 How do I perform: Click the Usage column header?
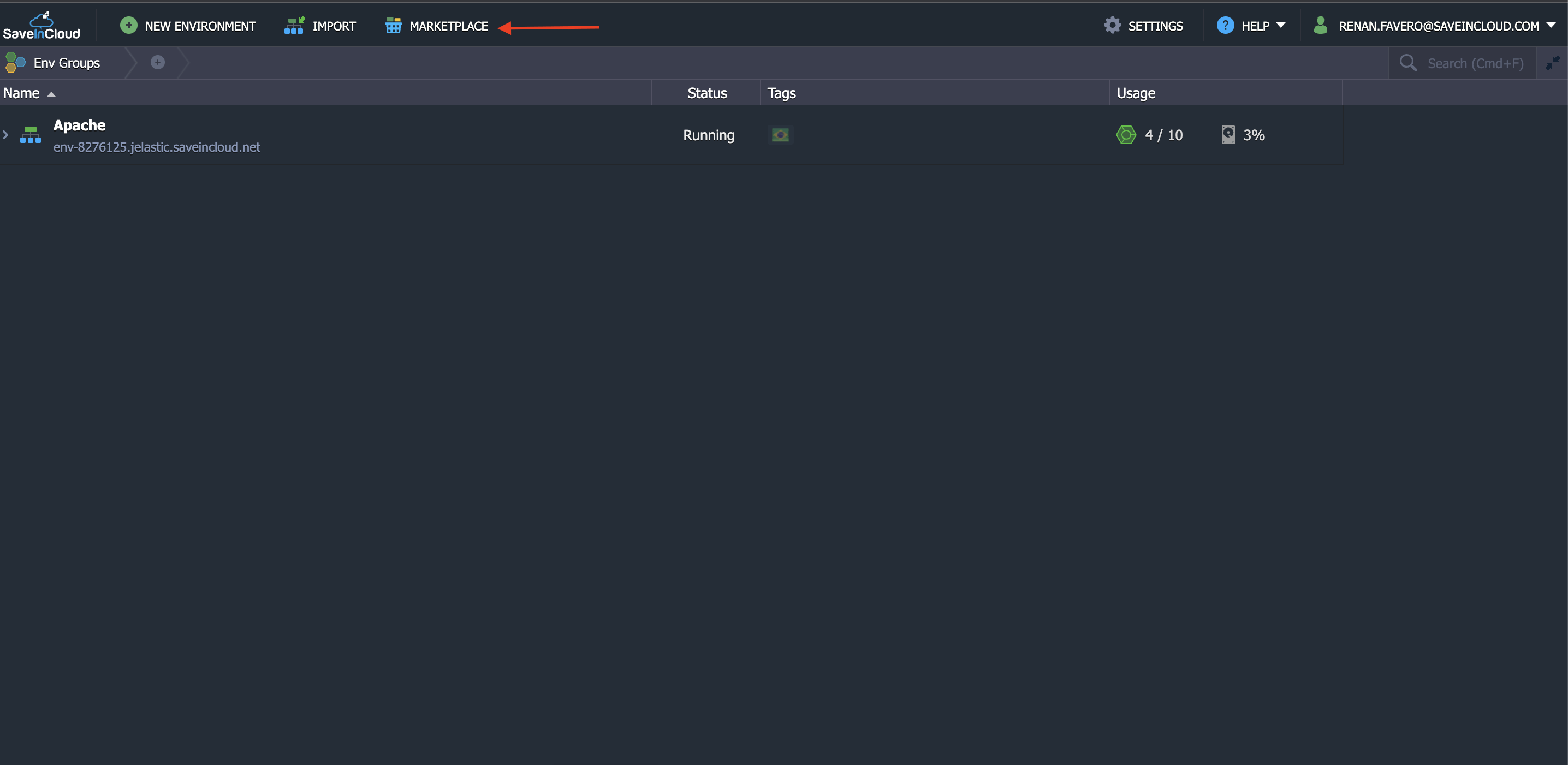1227,93
